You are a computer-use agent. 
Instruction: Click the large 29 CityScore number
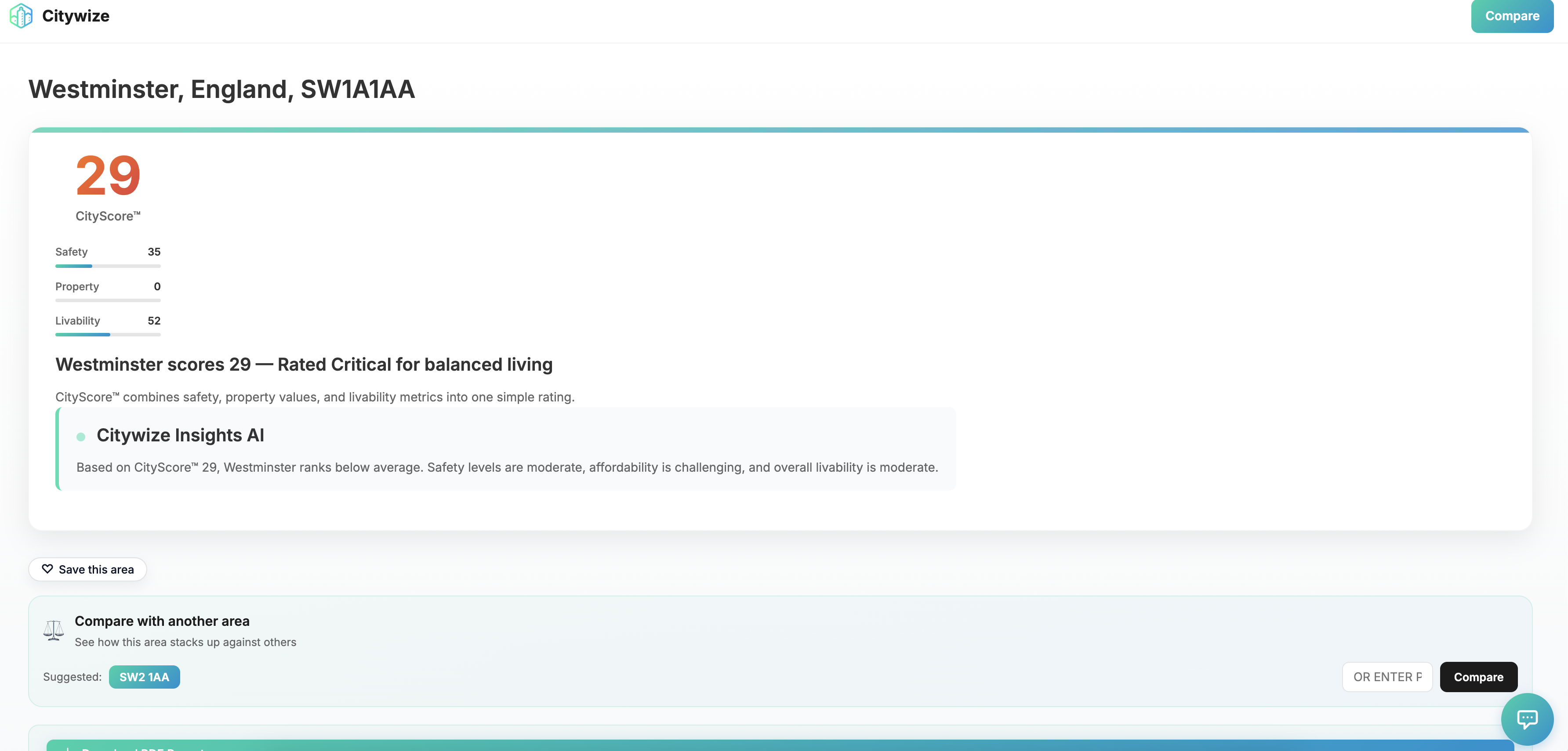108,176
